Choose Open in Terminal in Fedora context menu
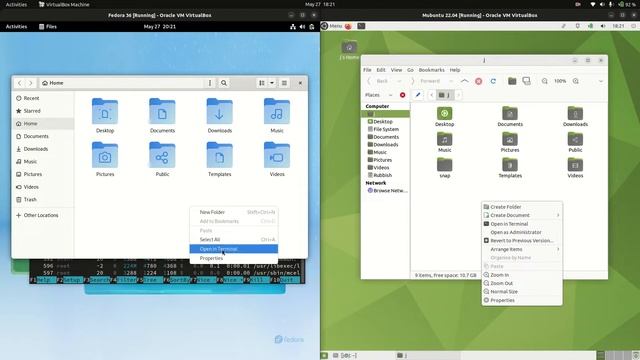640x360 pixels. [x=234, y=249]
